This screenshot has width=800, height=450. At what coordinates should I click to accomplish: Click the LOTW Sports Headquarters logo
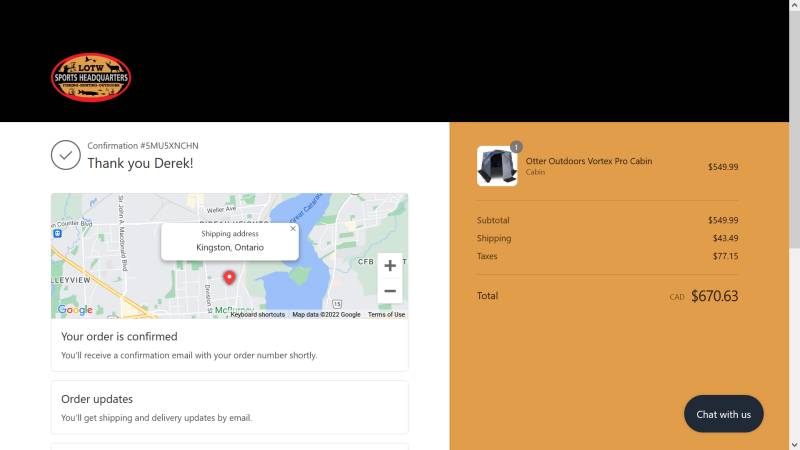[91, 78]
